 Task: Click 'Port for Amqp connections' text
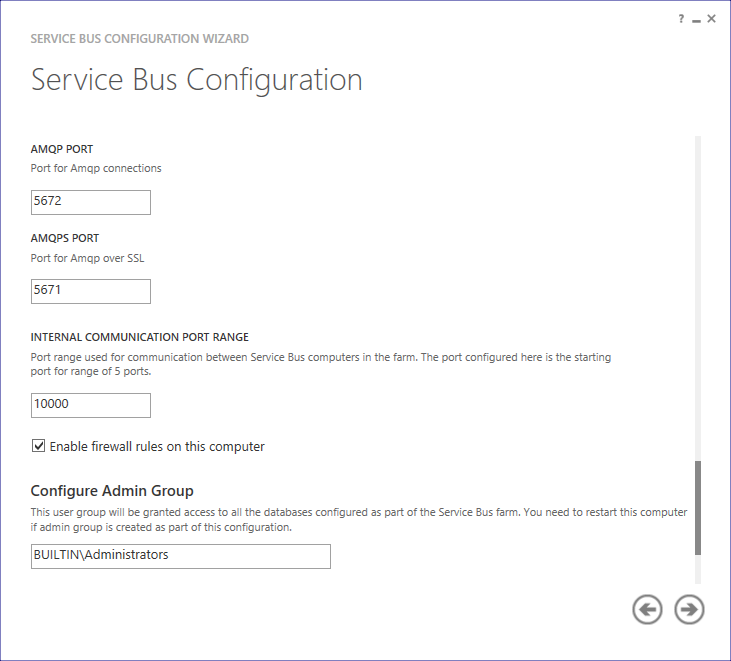click(x=96, y=168)
